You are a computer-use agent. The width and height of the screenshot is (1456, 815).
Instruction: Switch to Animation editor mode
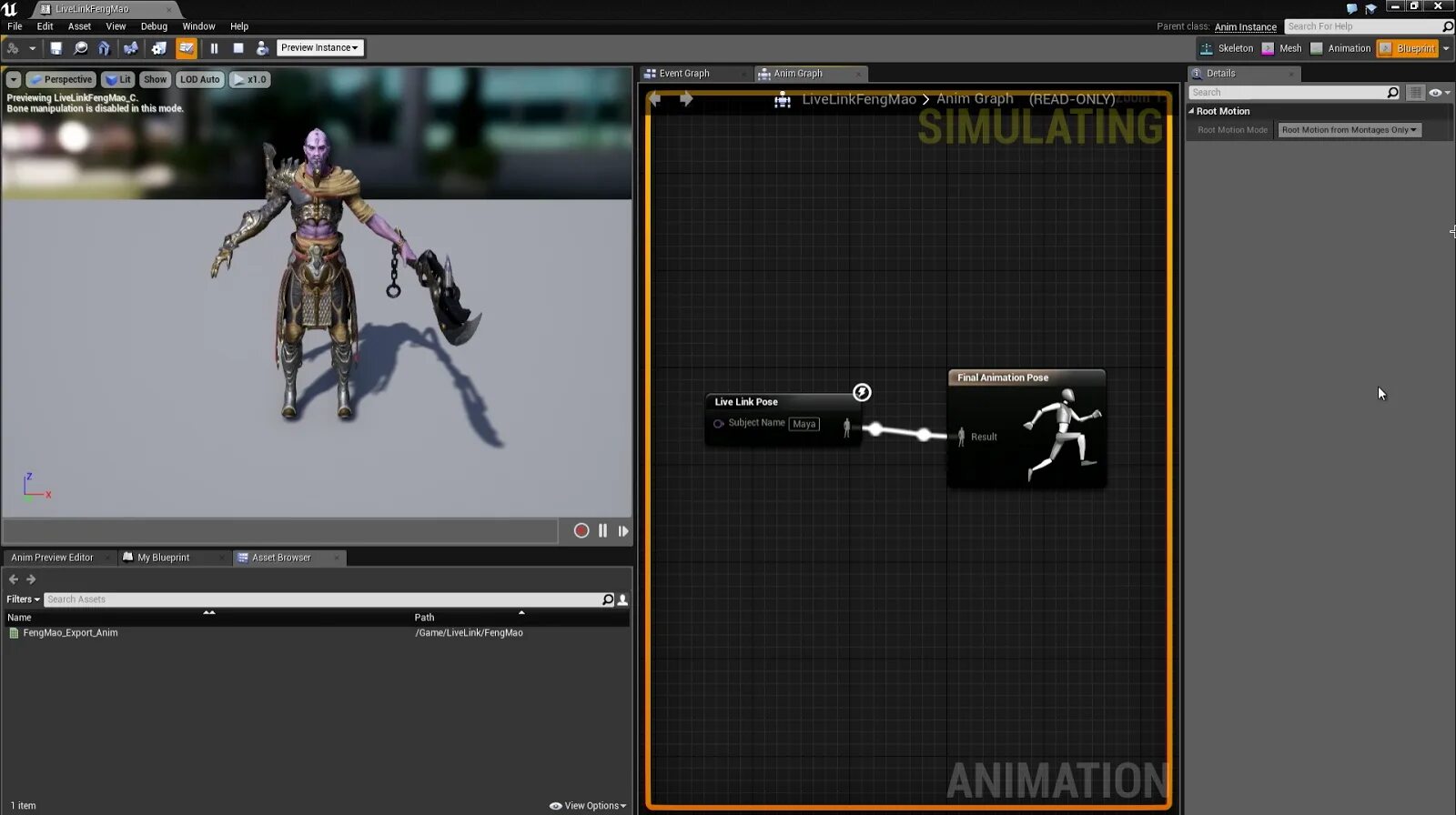(x=1340, y=48)
